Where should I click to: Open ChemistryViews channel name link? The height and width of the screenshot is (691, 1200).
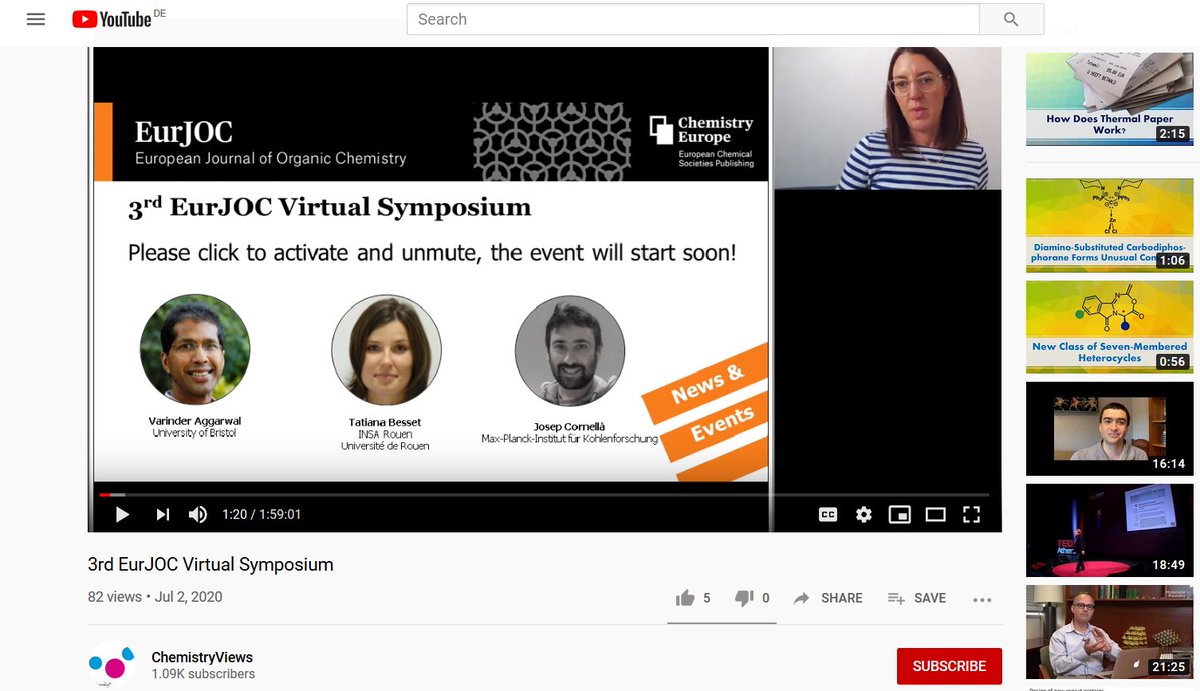point(202,657)
